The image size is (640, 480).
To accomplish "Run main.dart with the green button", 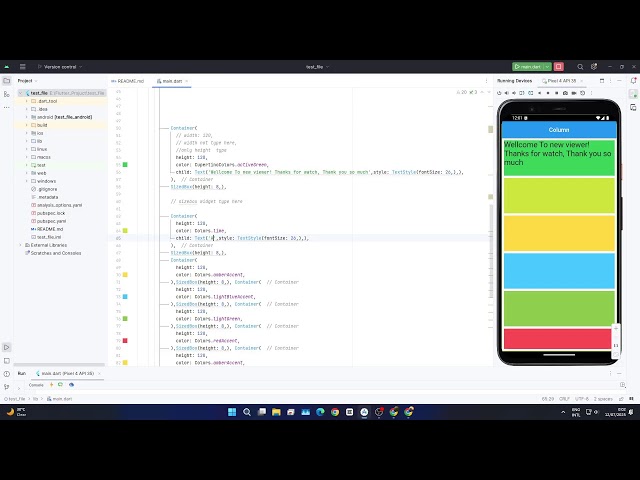I will pyautogui.click(x=528, y=67).
